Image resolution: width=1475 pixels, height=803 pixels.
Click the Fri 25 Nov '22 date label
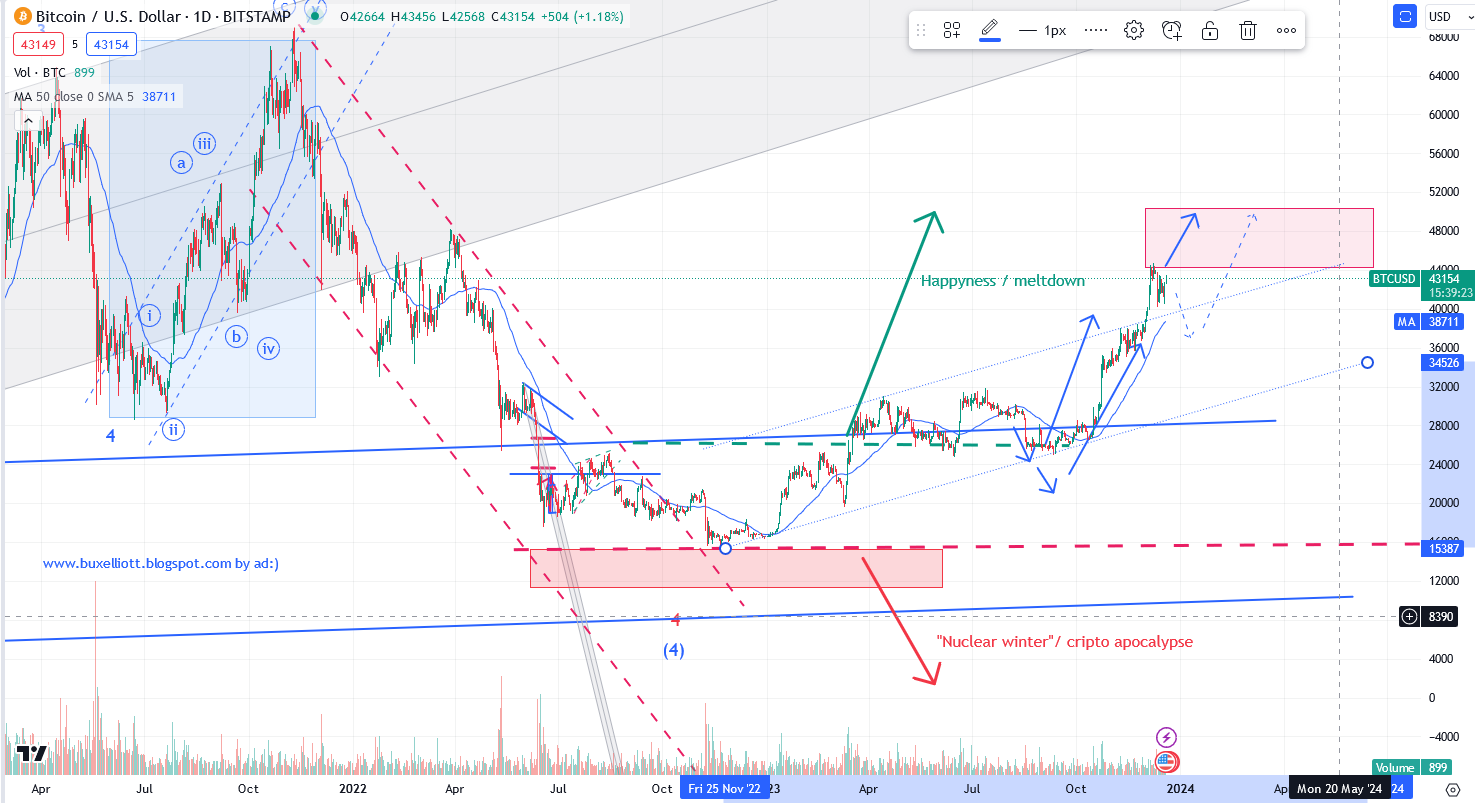[x=726, y=789]
